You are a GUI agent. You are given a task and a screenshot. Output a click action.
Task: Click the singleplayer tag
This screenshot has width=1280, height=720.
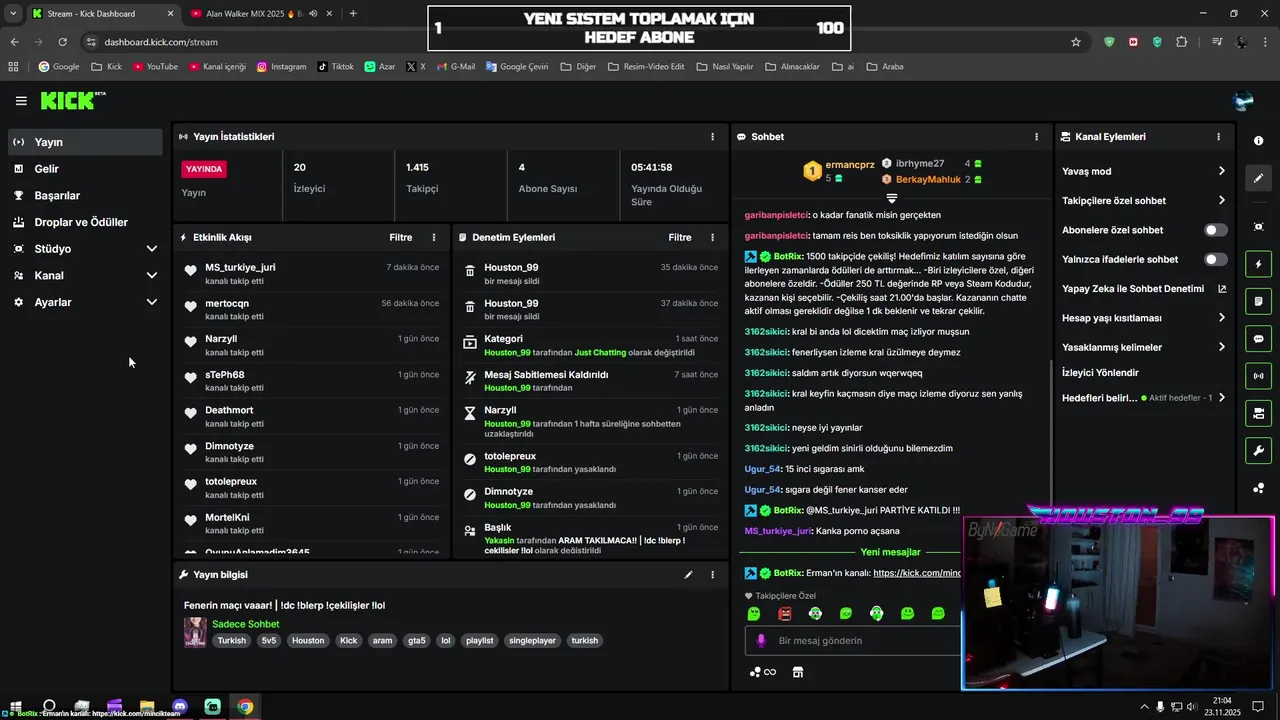(x=532, y=641)
